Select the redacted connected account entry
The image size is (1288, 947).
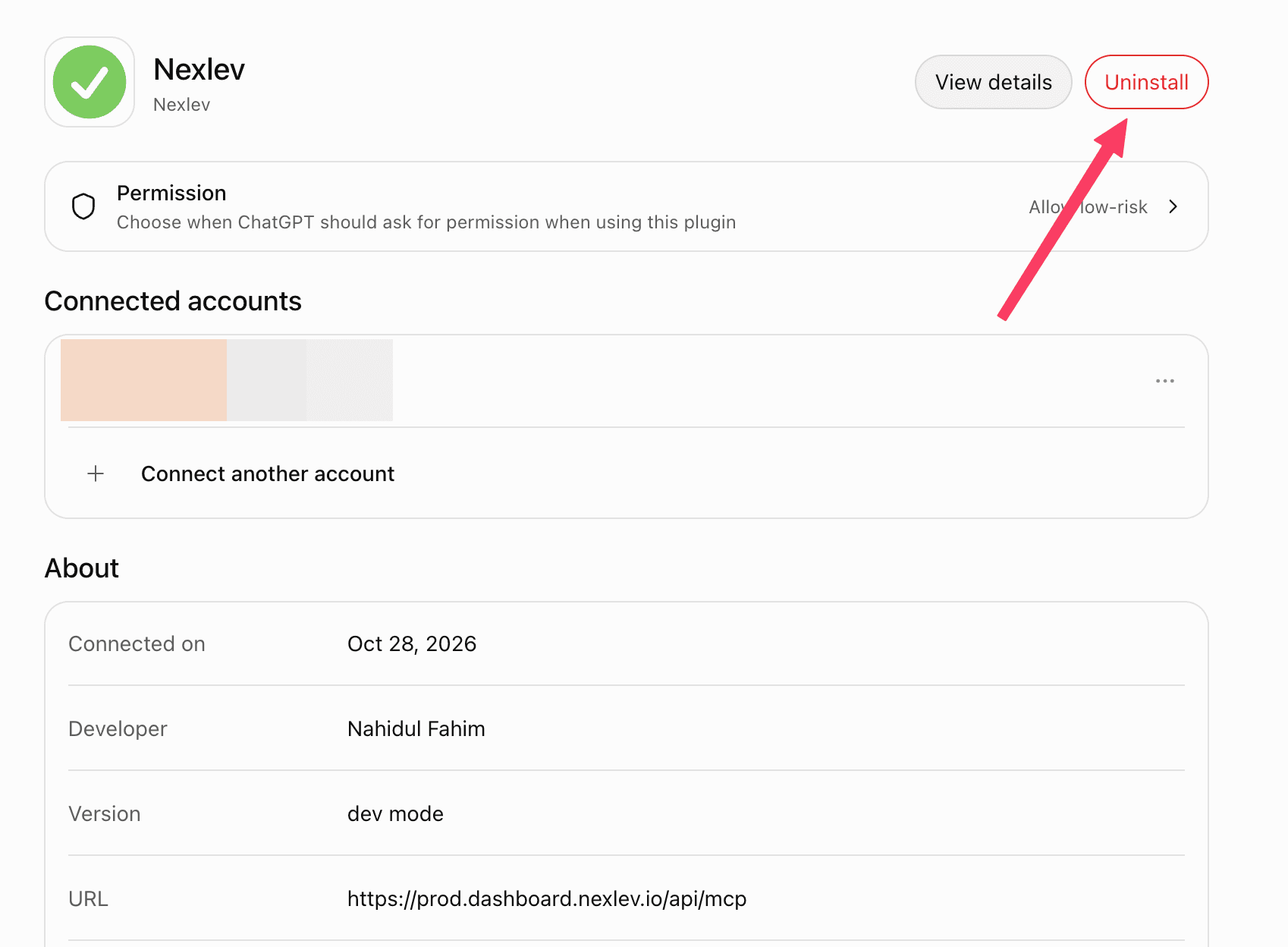227,380
